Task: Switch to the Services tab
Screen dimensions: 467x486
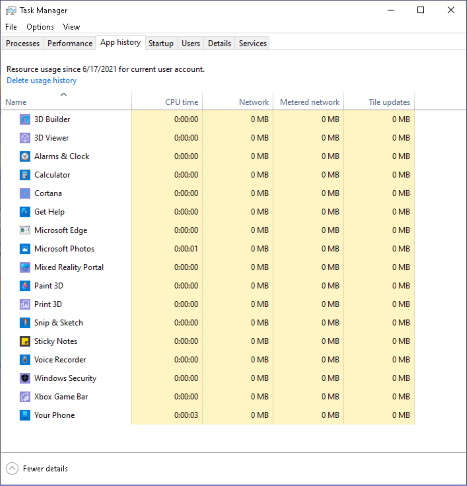Action: (x=253, y=43)
